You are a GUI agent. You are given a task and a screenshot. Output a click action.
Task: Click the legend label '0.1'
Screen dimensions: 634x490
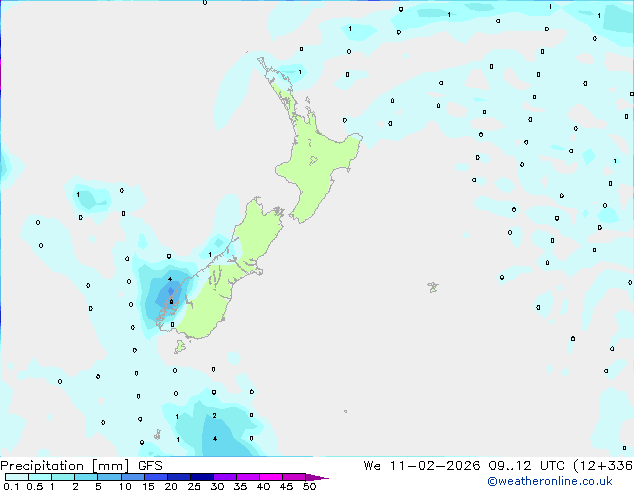[x=11, y=486]
